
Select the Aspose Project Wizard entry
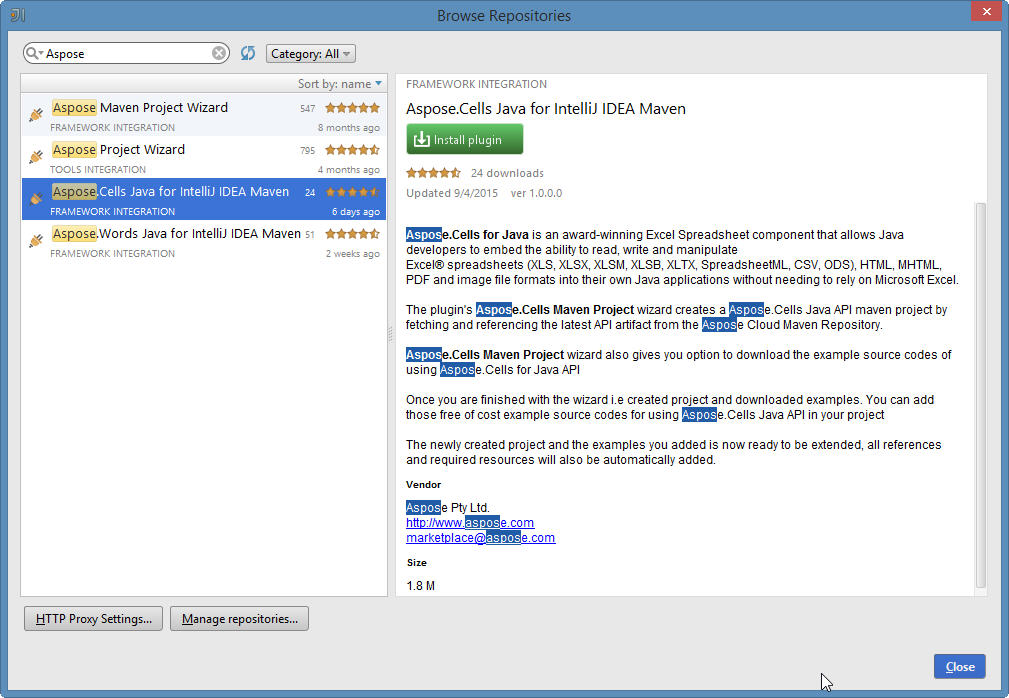[x=204, y=157]
